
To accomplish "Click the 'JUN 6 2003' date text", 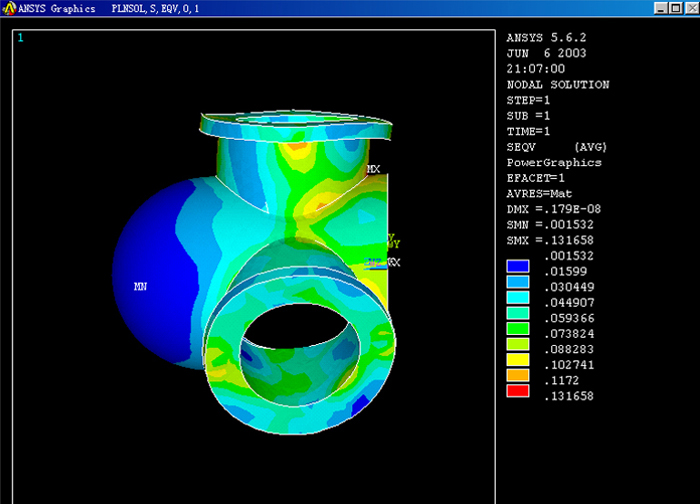I will coord(546,53).
